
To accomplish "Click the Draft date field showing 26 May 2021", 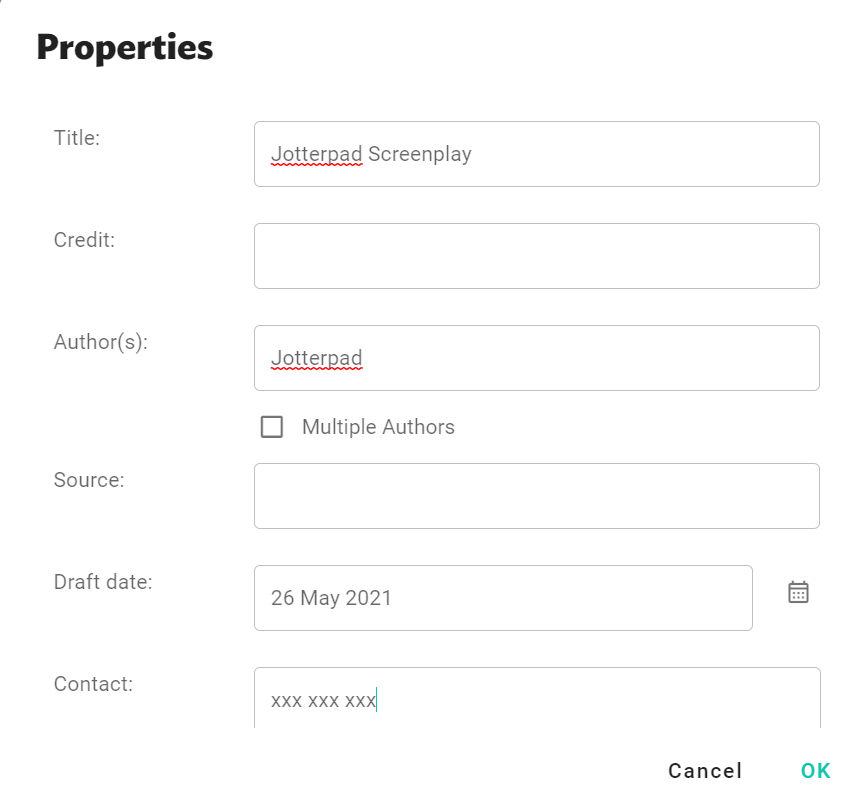I will 503,598.
